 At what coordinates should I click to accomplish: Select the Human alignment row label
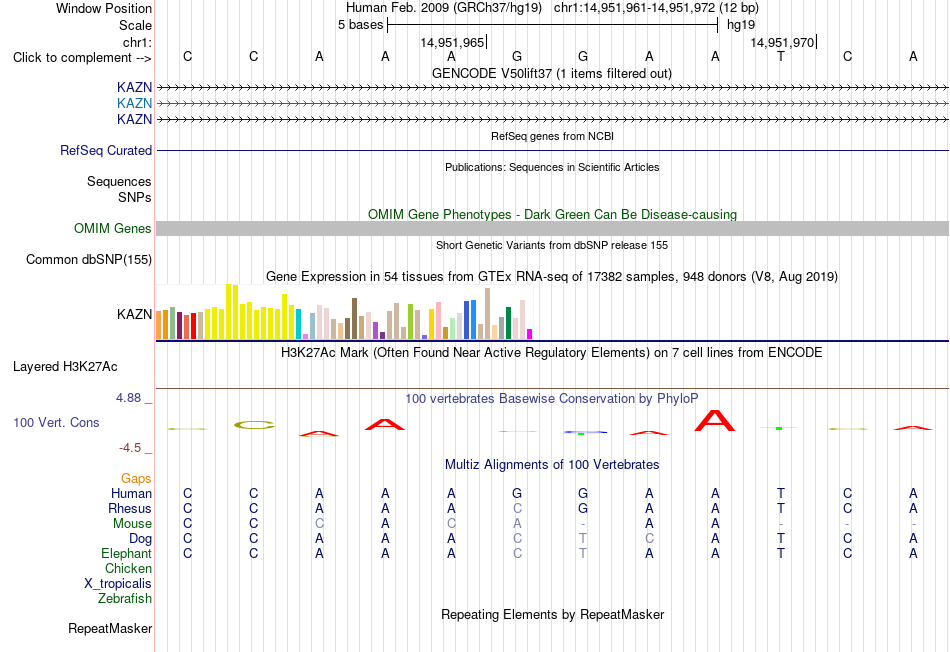[131, 494]
